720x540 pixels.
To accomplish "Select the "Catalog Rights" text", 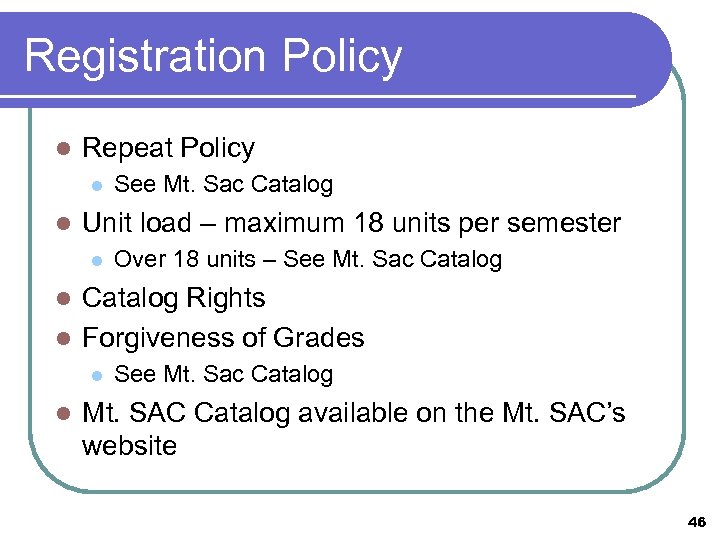I will (174, 298).
